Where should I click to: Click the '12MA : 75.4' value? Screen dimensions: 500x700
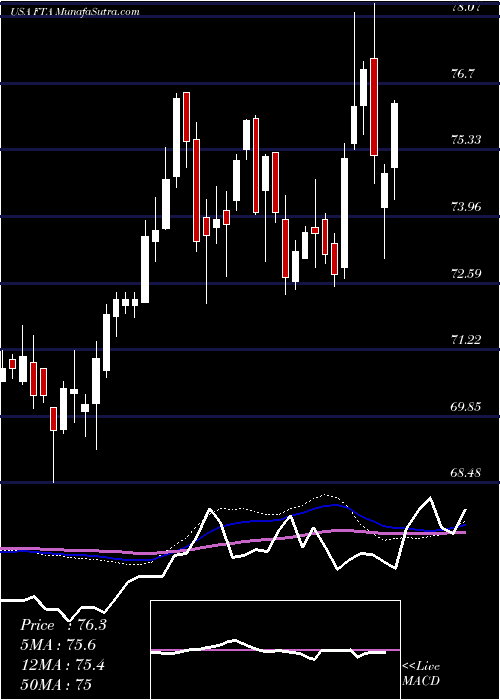coord(63,664)
